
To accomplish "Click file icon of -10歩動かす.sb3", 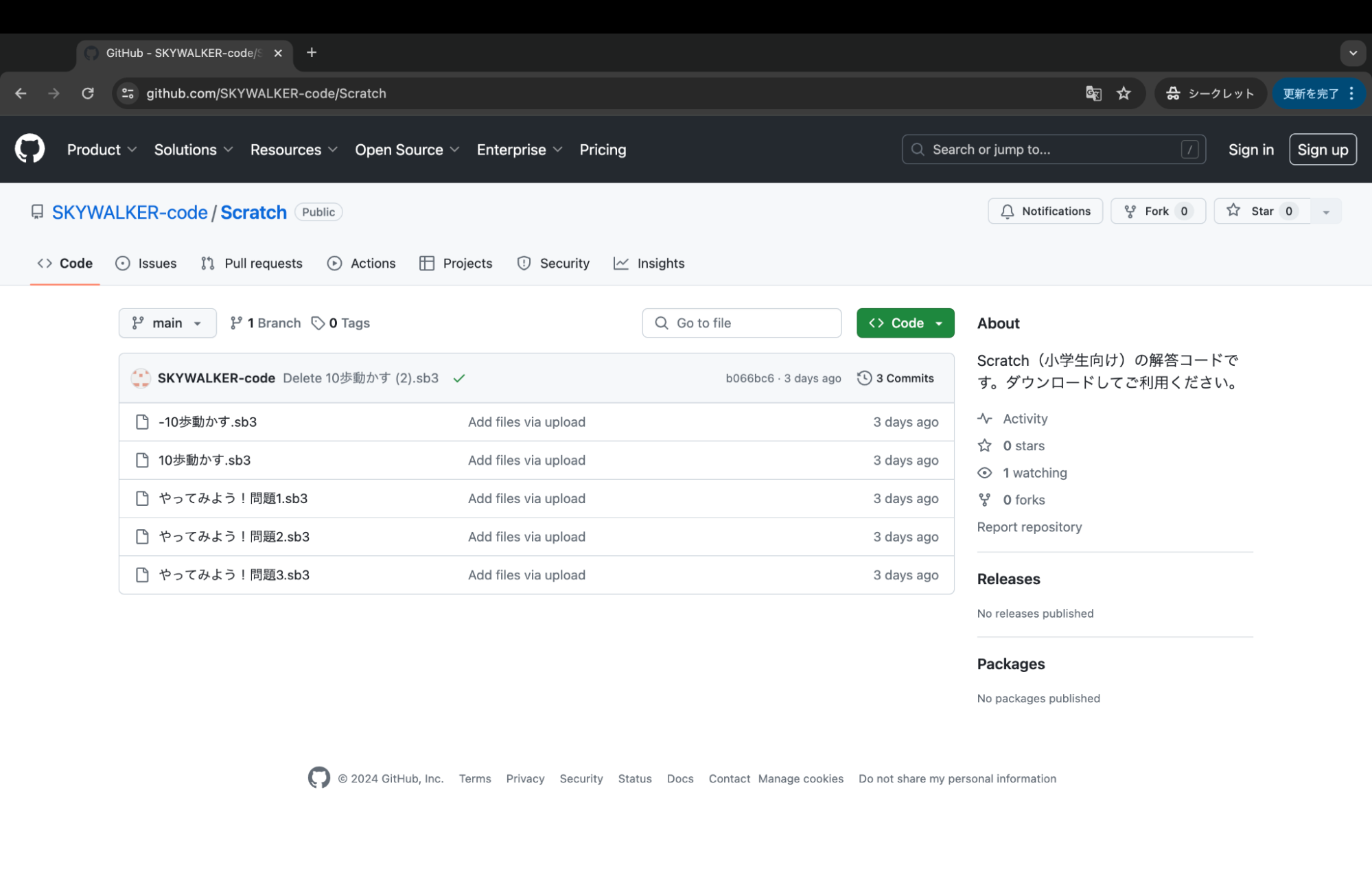I will click(x=142, y=422).
